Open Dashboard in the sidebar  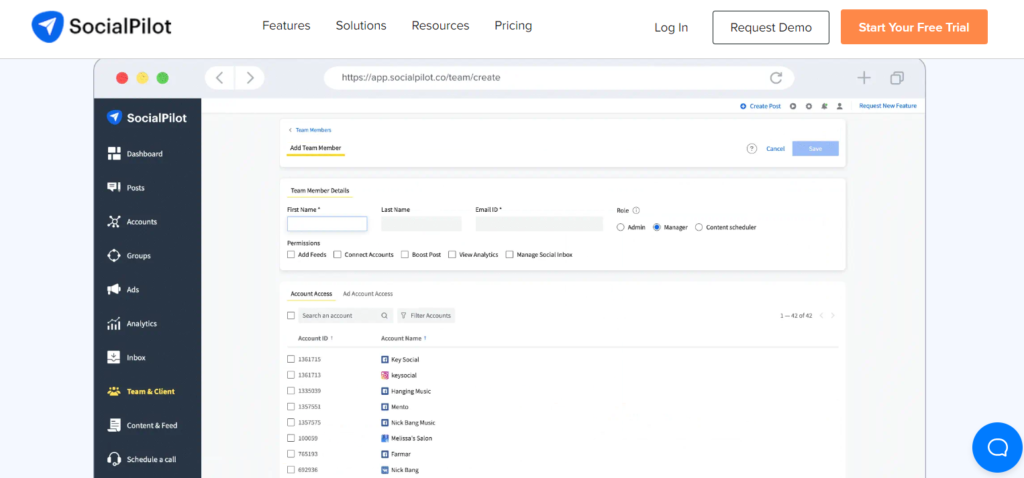135,154
